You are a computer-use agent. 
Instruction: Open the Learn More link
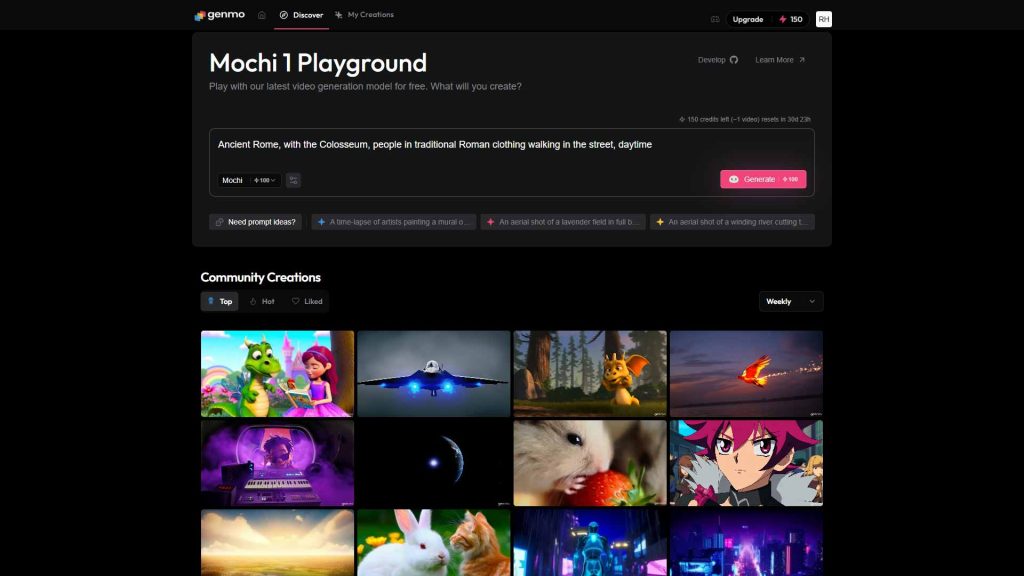point(780,60)
